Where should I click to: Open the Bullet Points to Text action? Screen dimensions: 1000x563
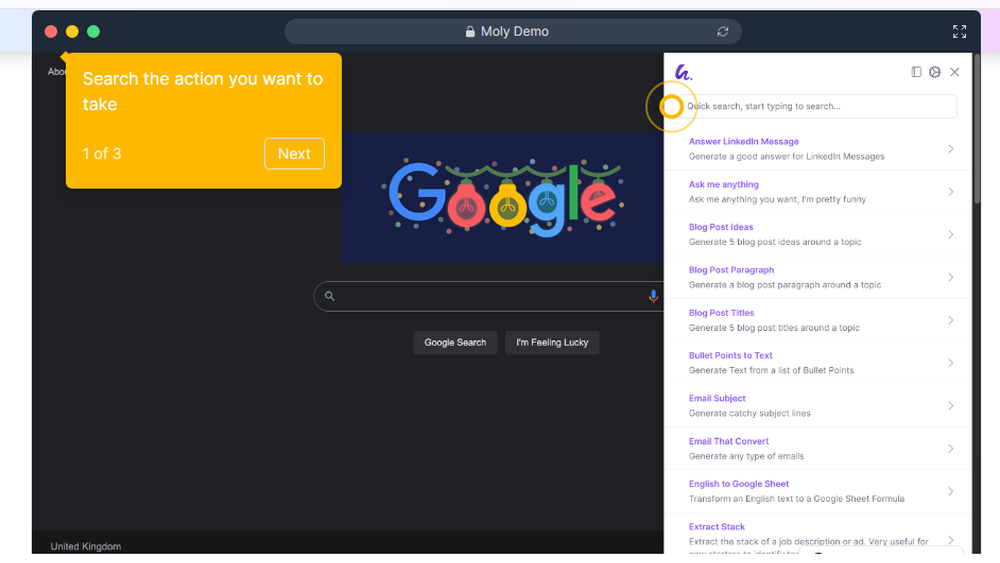818,362
